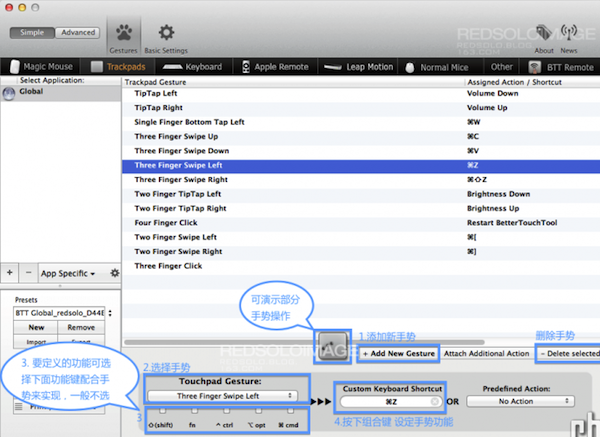
Task: Select Three Finger Swipe Up row
Action: coord(361,137)
